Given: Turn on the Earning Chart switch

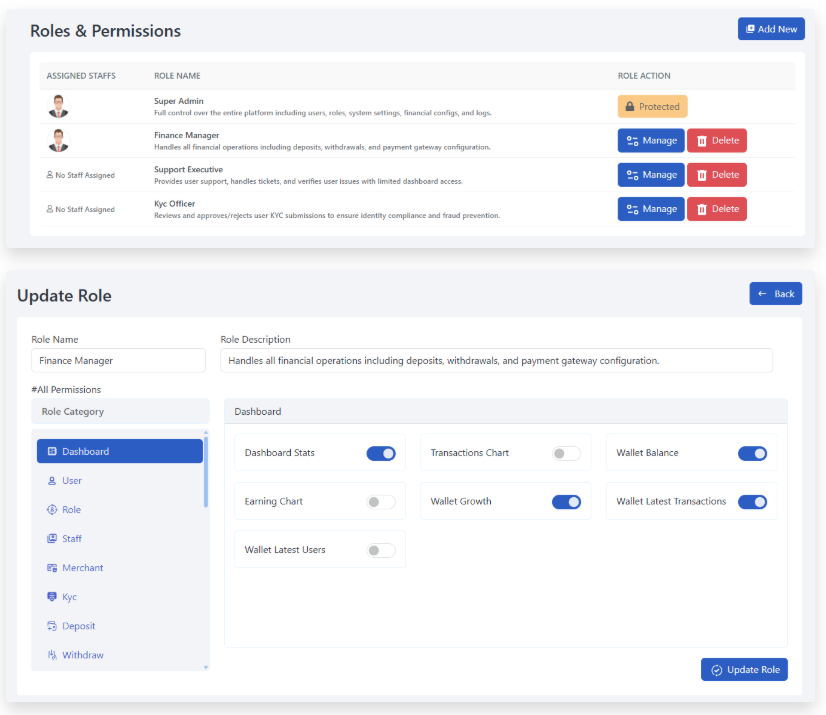Looking at the screenshot, I should 381,502.
